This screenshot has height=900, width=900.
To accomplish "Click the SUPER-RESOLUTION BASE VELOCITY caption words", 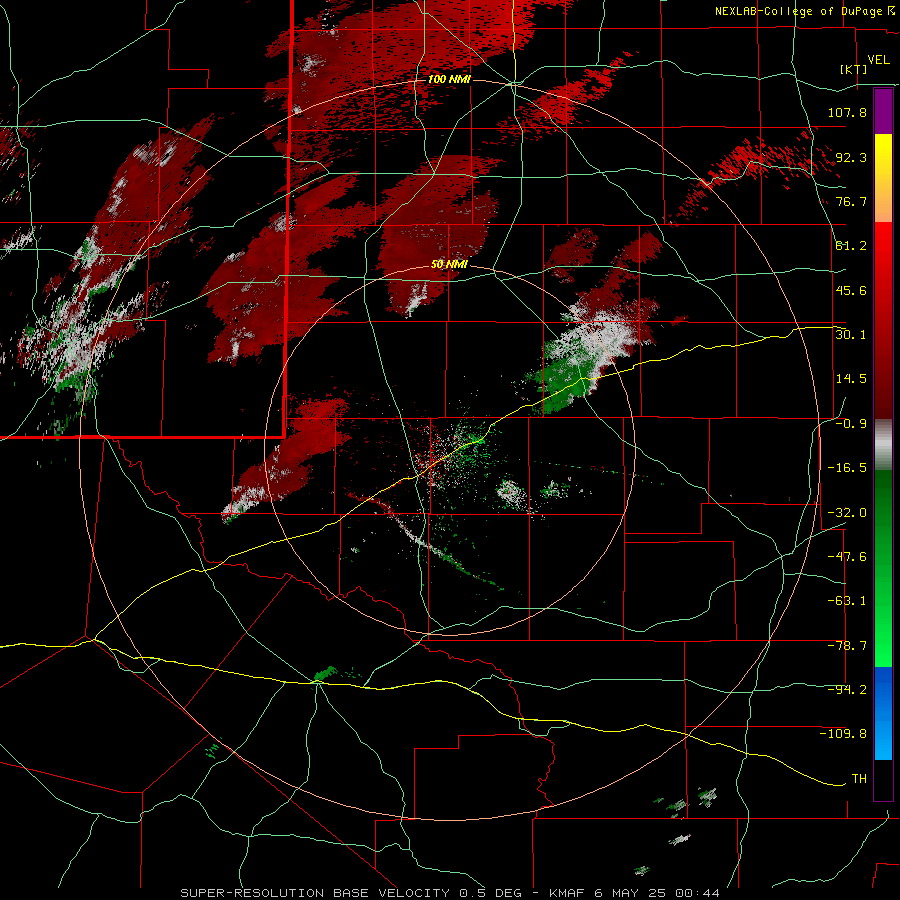I will tap(317, 893).
